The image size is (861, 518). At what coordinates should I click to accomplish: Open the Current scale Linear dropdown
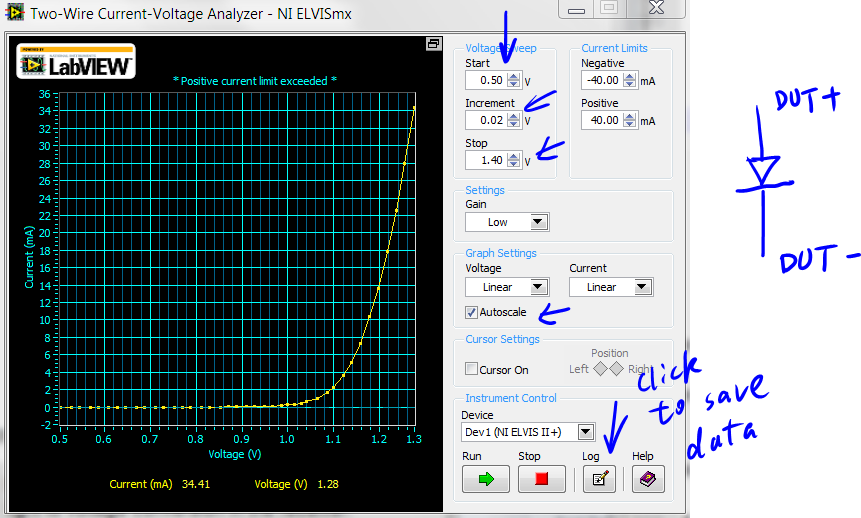[611, 287]
